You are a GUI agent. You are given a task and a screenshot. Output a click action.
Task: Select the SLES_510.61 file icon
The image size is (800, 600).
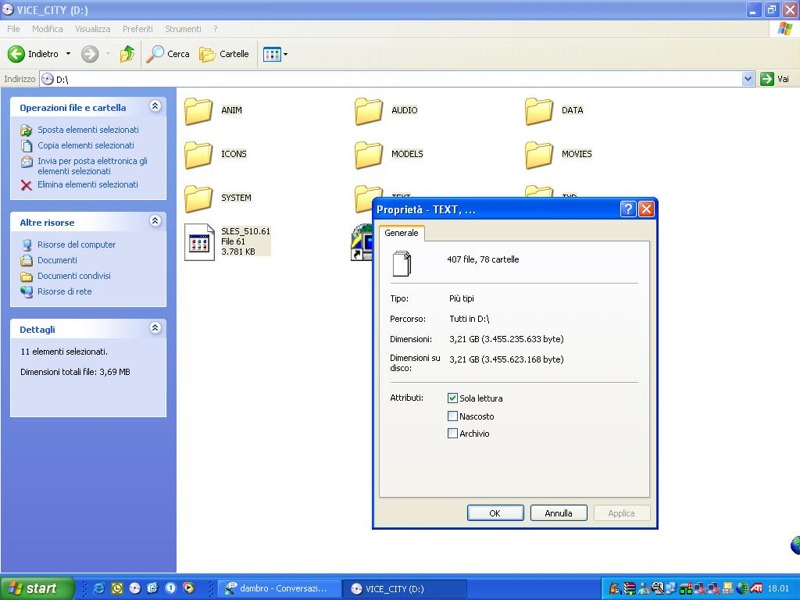pos(199,242)
